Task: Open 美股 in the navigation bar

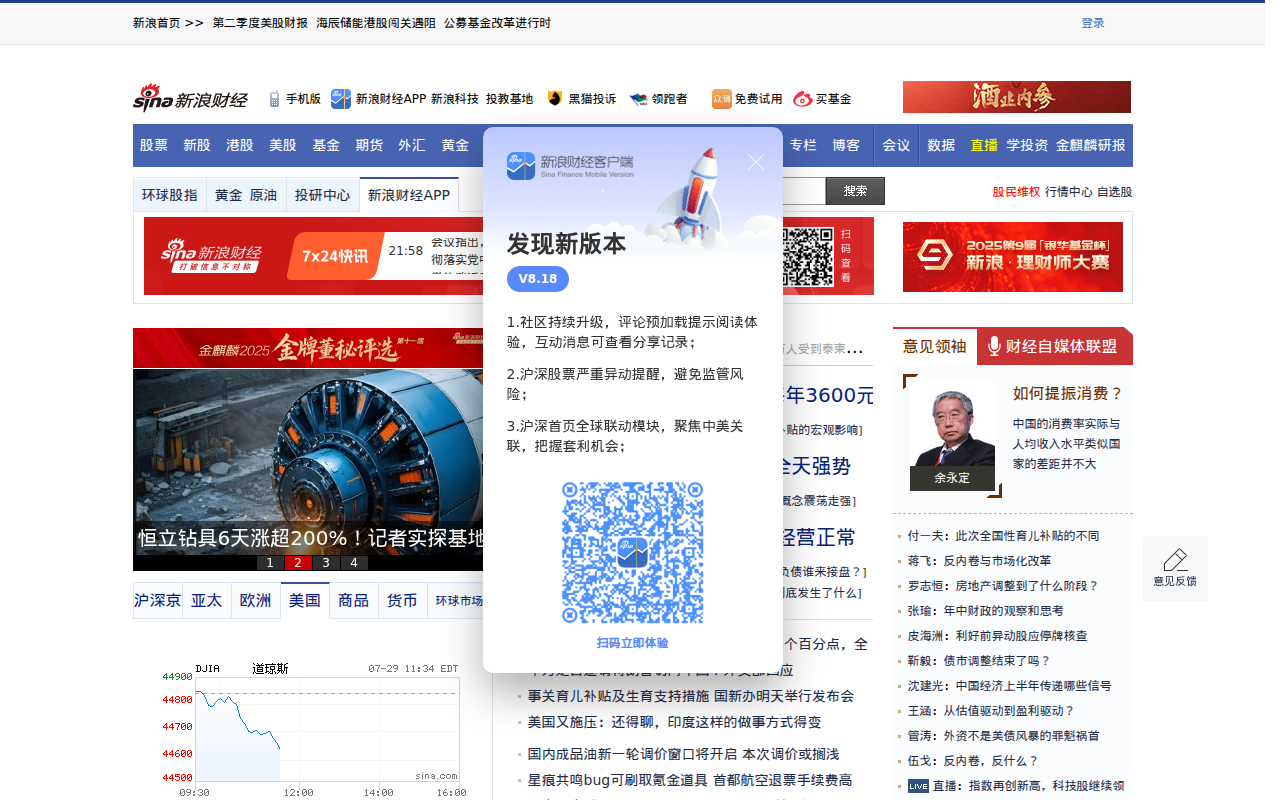Action: coord(283,145)
